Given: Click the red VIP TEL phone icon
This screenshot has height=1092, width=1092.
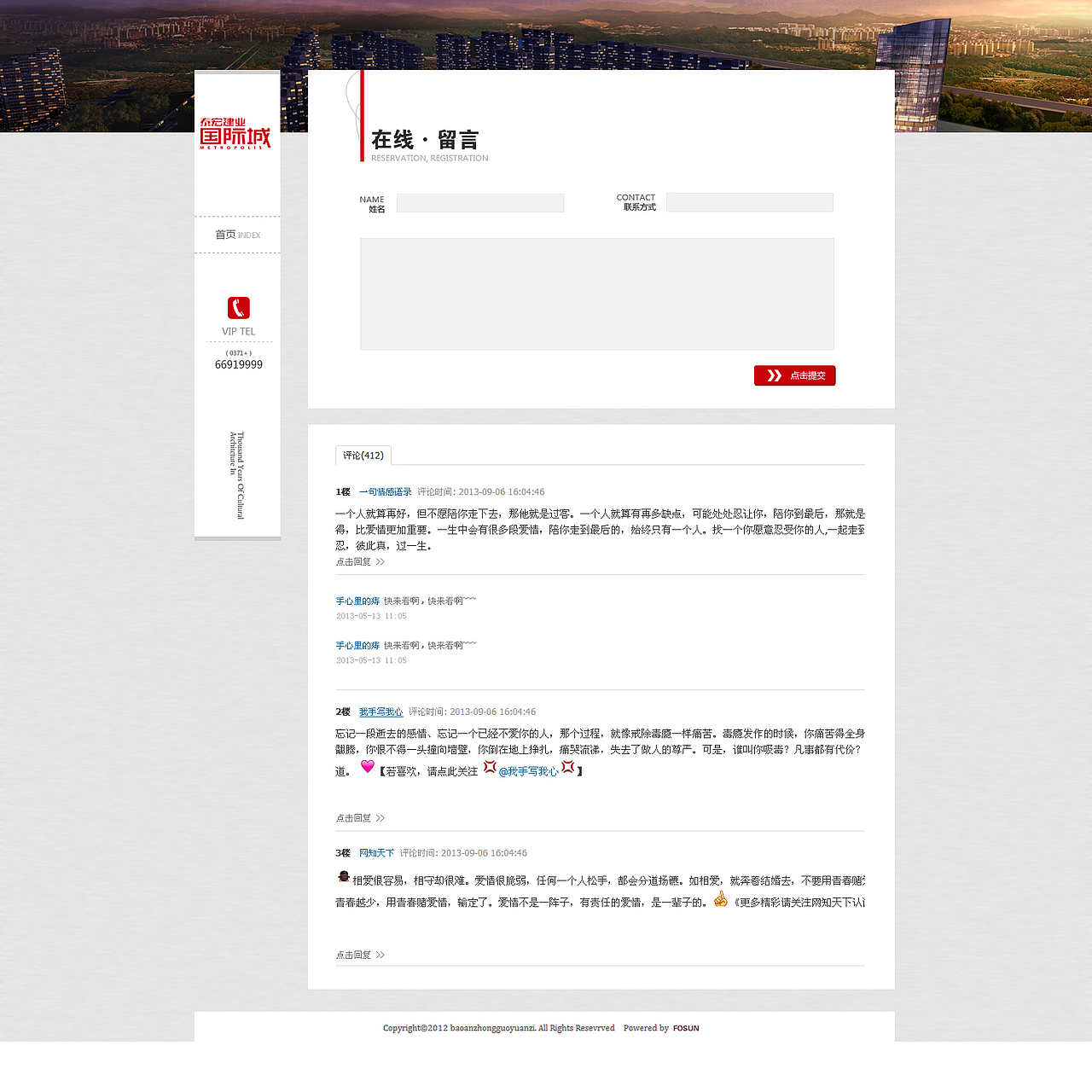Looking at the screenshot, I should 238,307.
